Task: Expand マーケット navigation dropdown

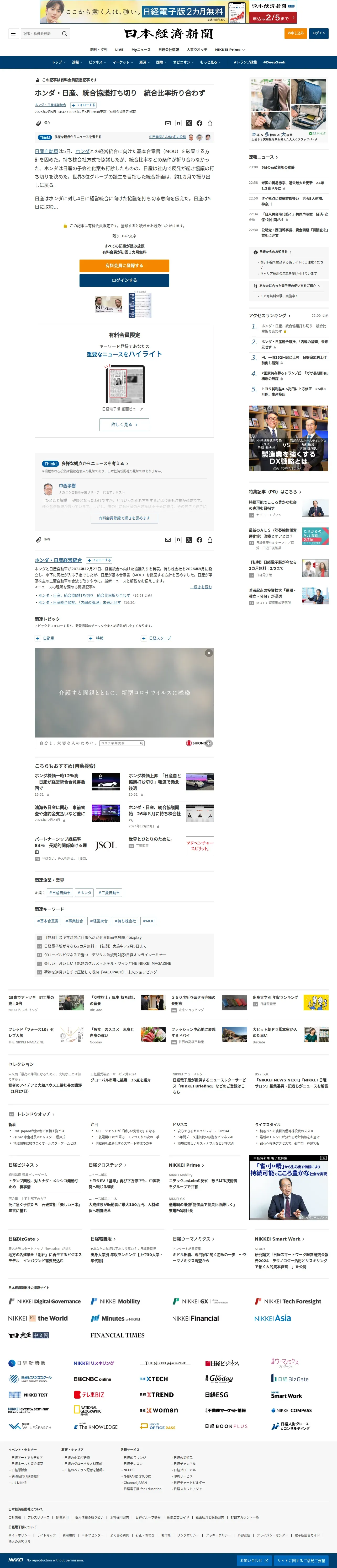Action: point(123,62)
